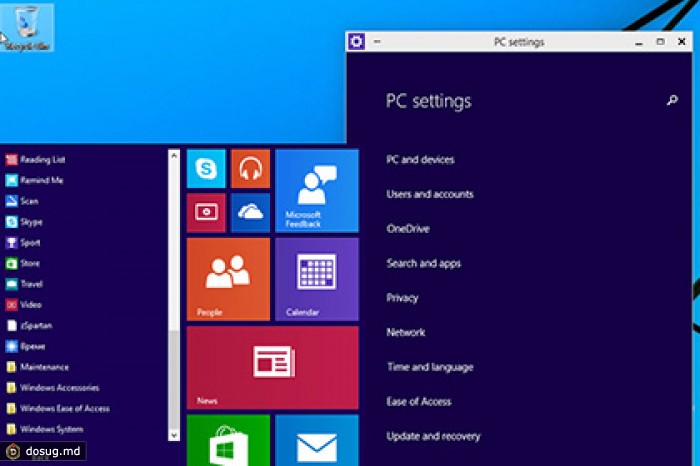Open Privacy settings
The height and width of the screenshot is (466, 700).
point(402,298)
